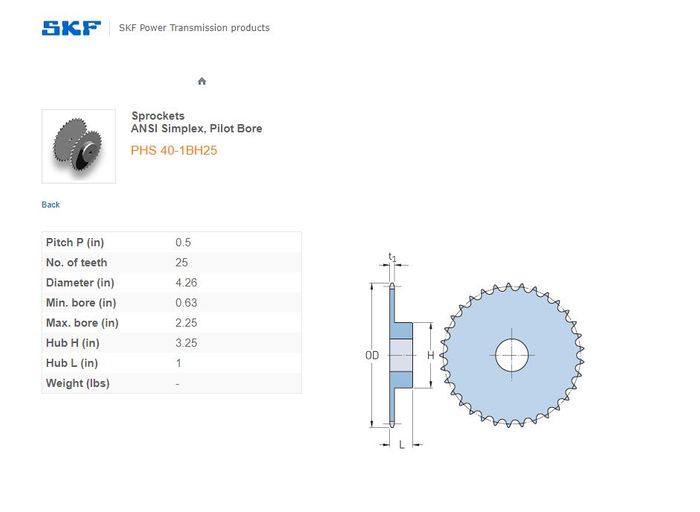Select the No. of teeth row
Viewport: 700px width, 512px height.
(x=171, y=263)
